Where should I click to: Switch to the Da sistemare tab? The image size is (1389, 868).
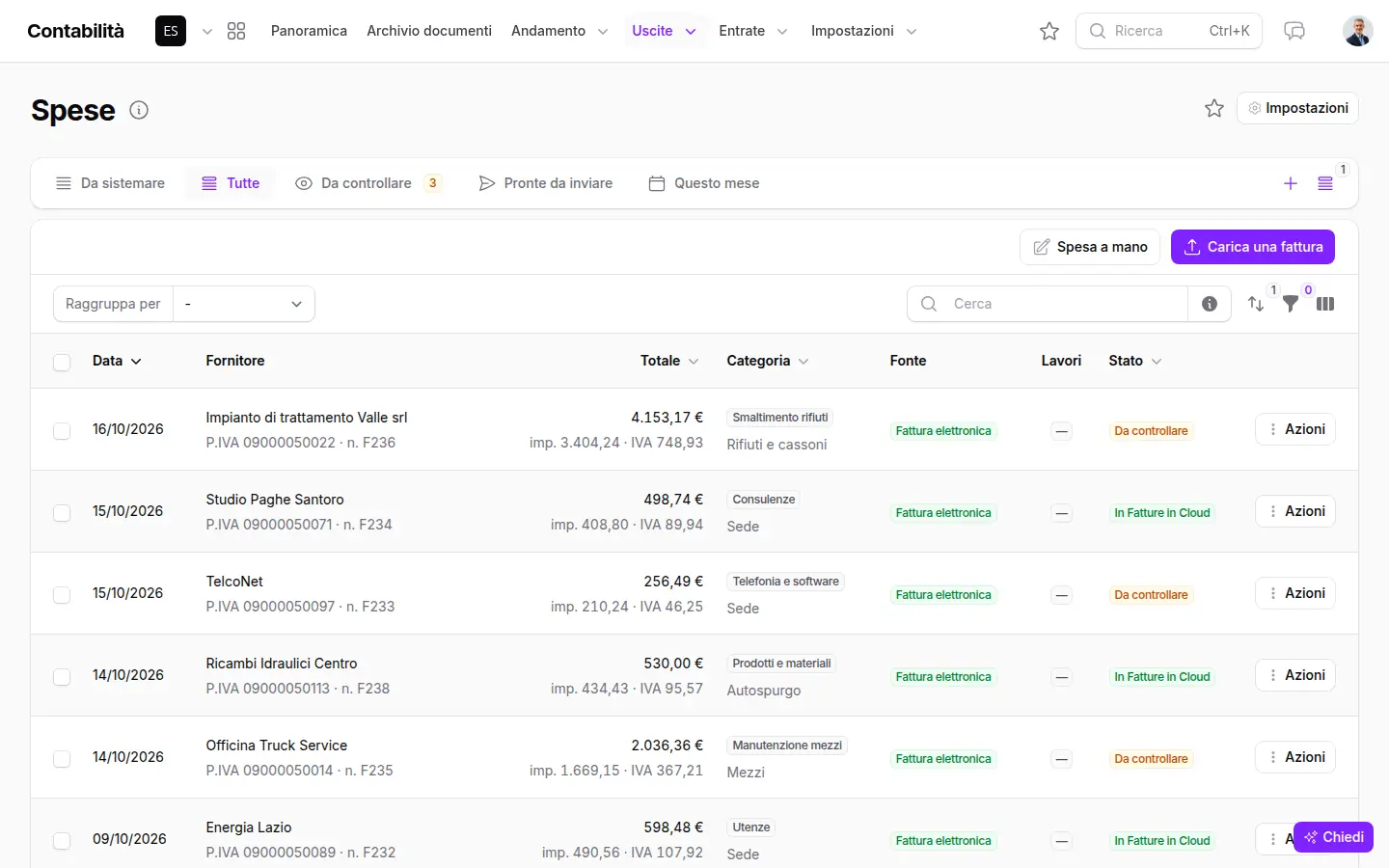(110, 183)
